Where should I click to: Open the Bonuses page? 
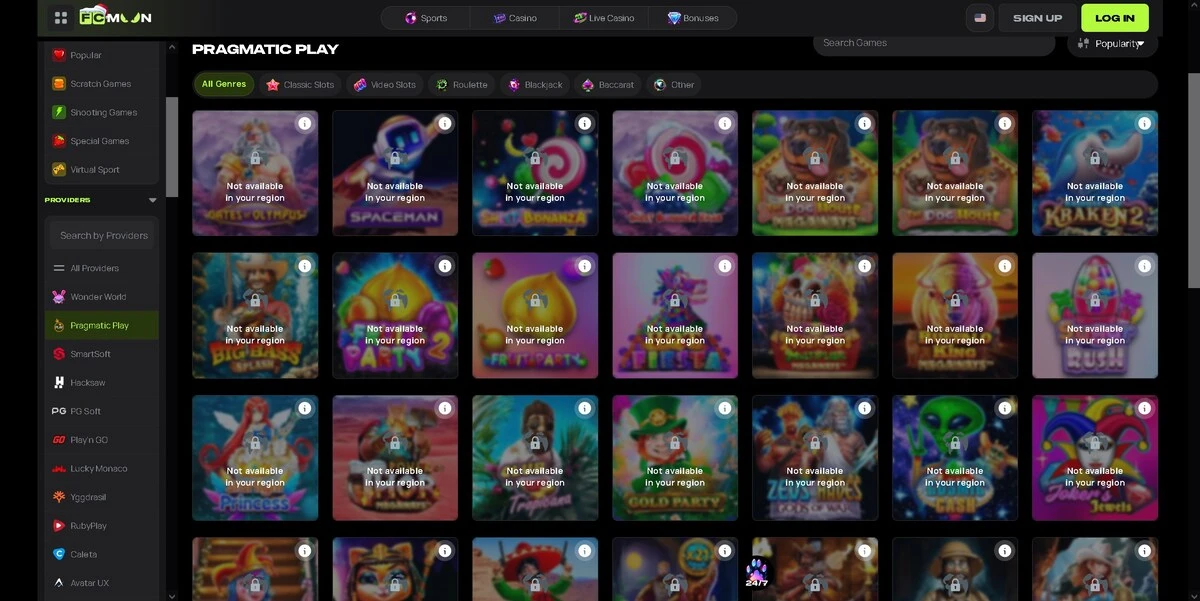pyautogui.click(x=693, y=18)
